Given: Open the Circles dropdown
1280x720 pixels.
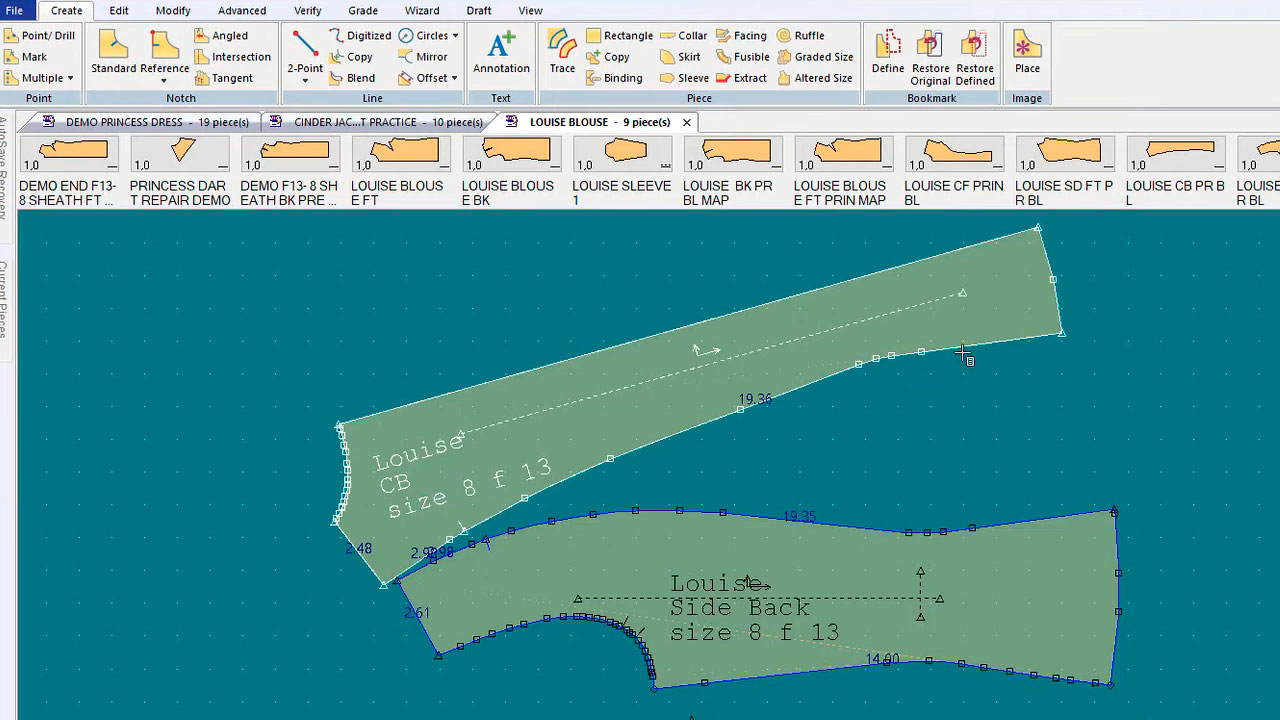Looking at the screenshot, I should click(455, 36).
